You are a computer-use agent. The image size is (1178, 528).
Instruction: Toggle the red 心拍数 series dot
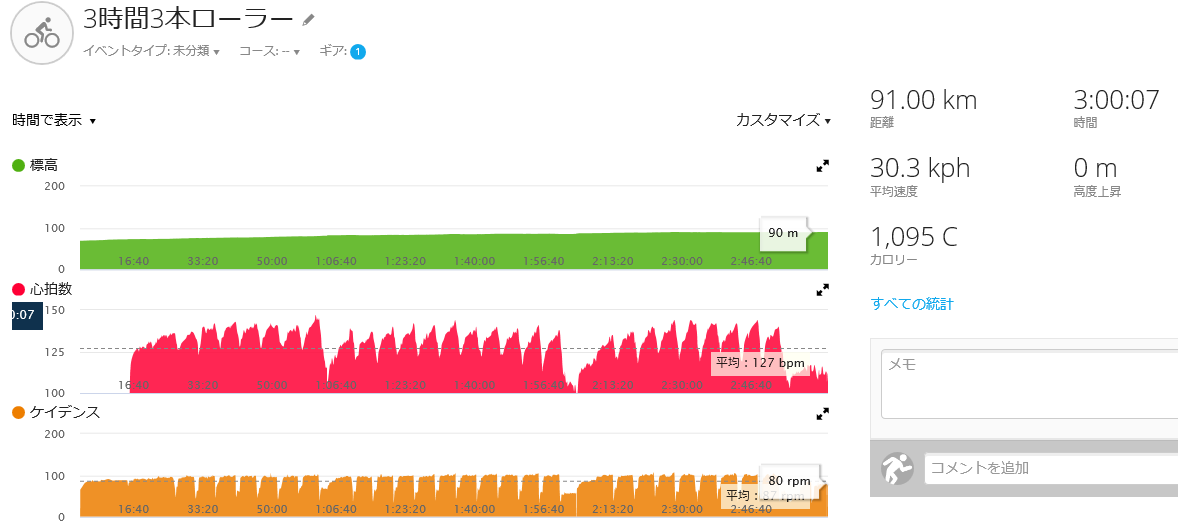pyautogui.click(x=19, y=289)
